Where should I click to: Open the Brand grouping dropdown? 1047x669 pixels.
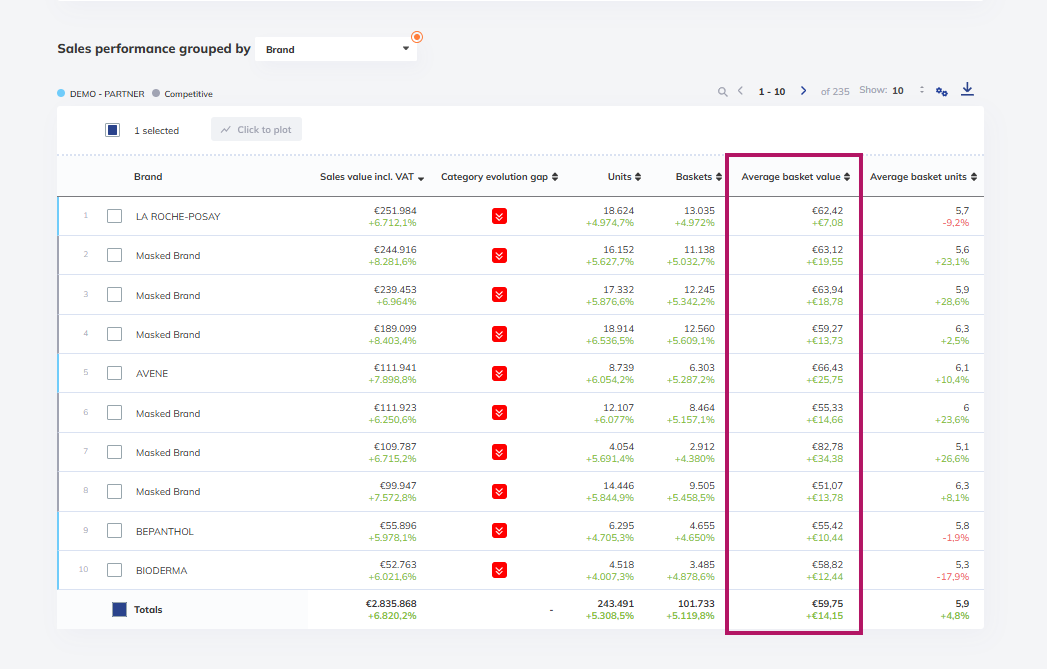pos(336,49)
